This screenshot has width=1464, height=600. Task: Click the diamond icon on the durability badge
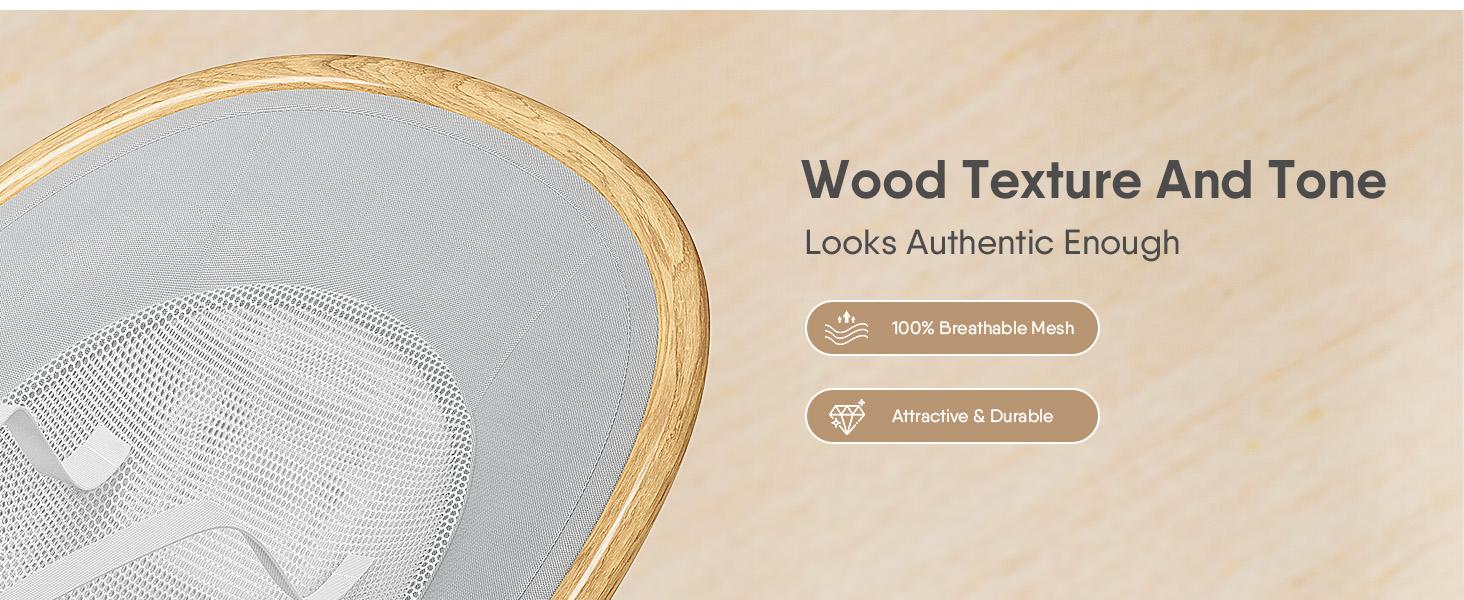[845, 419]
